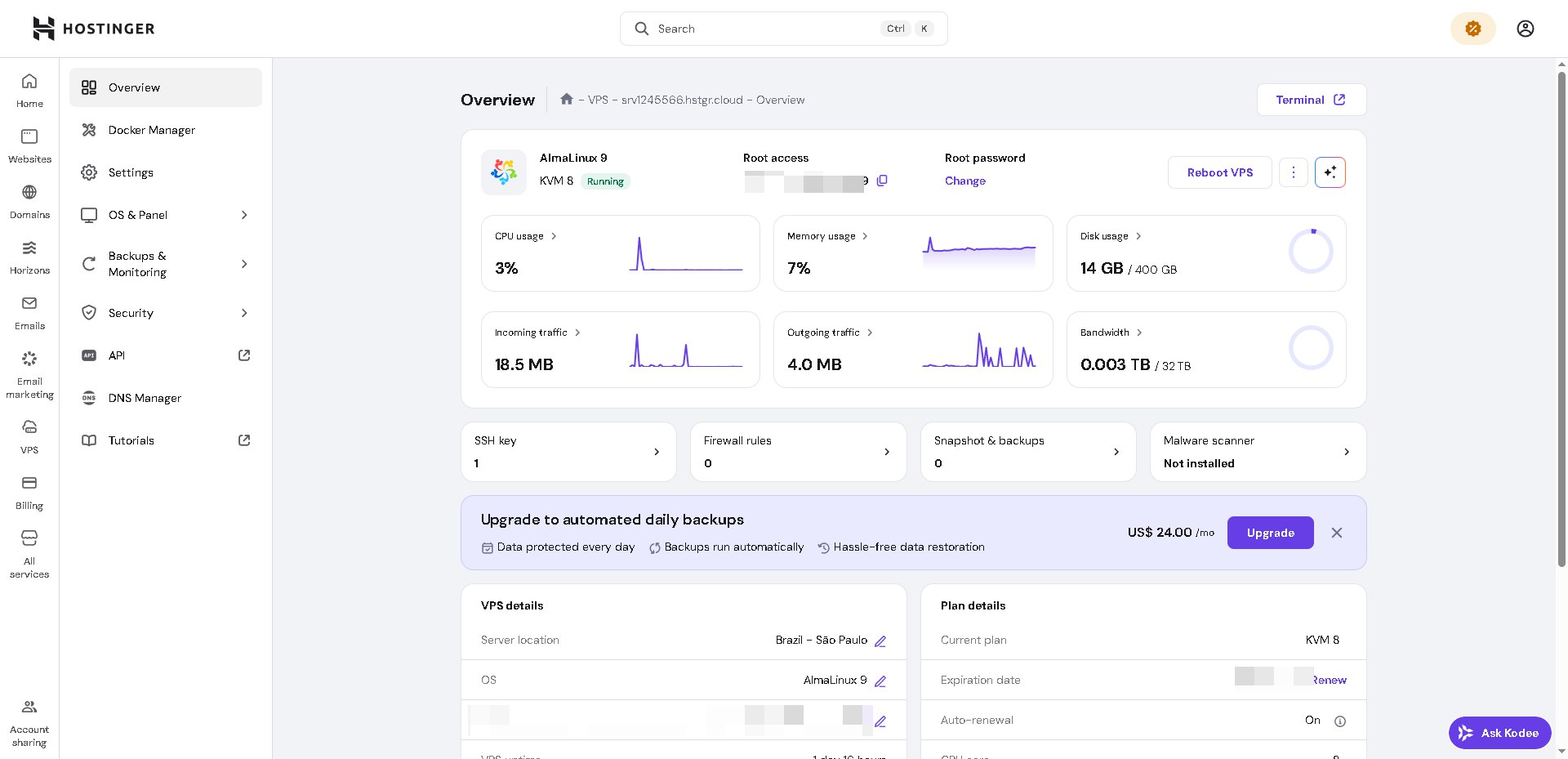The width and height of the screenshot is (1568, 759).
Task: Edit the OS using pencil icon
Action: 880,681
